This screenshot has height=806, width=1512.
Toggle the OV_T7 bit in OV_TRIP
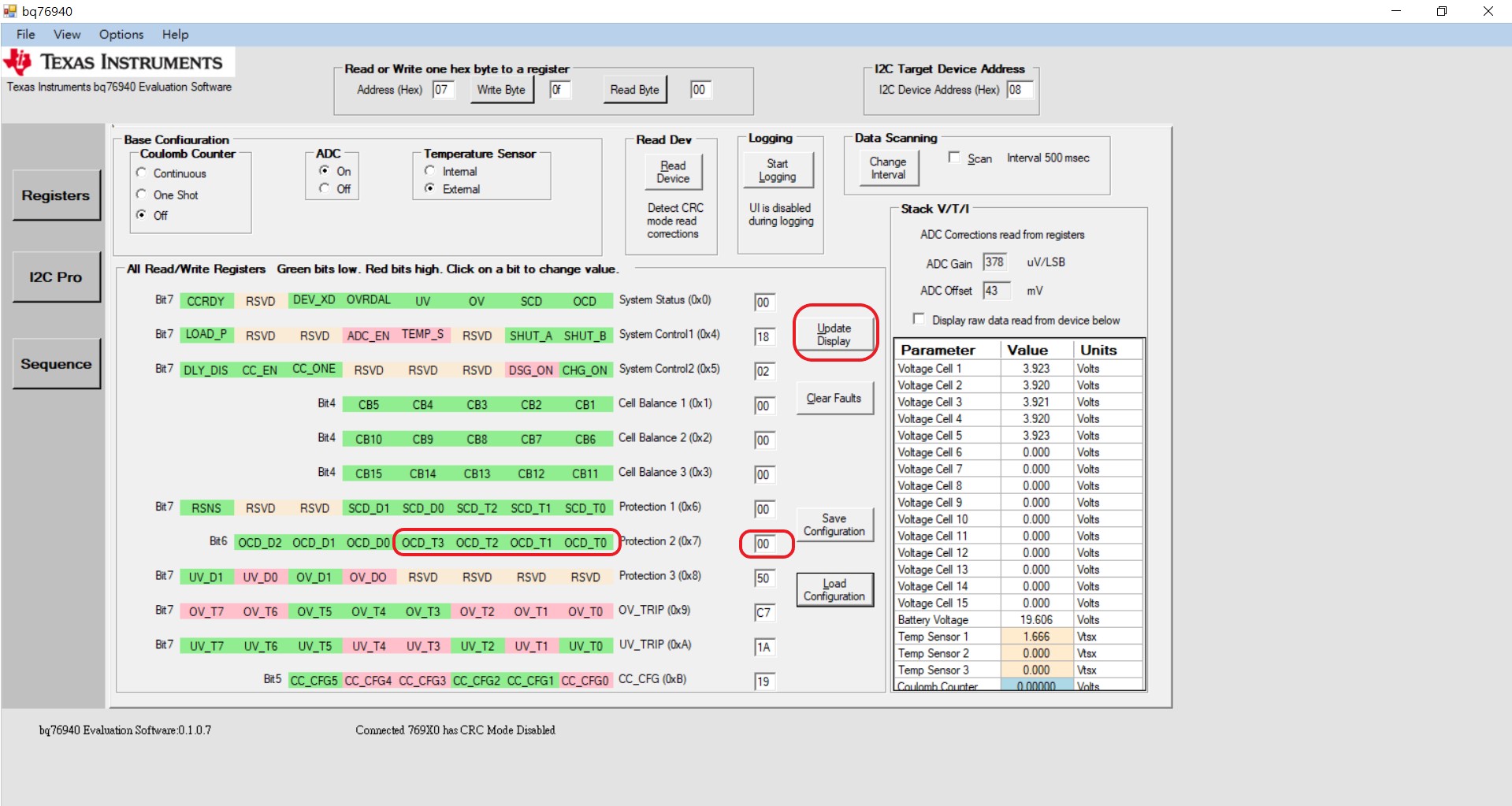coord(206,612)
